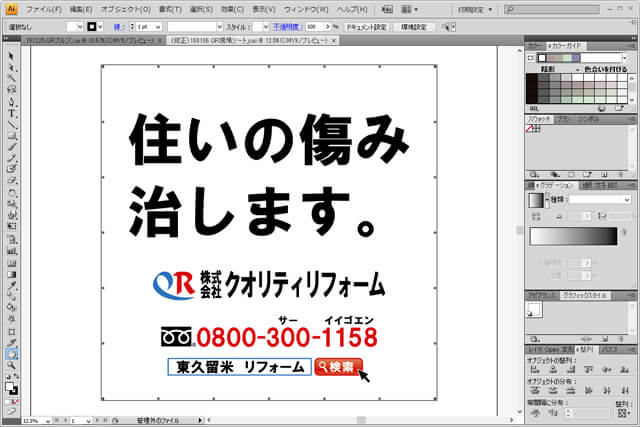Open the ウィンドウ(W) menu
The width and height of the screenshot is (640, 427).
tap(306, 9)
